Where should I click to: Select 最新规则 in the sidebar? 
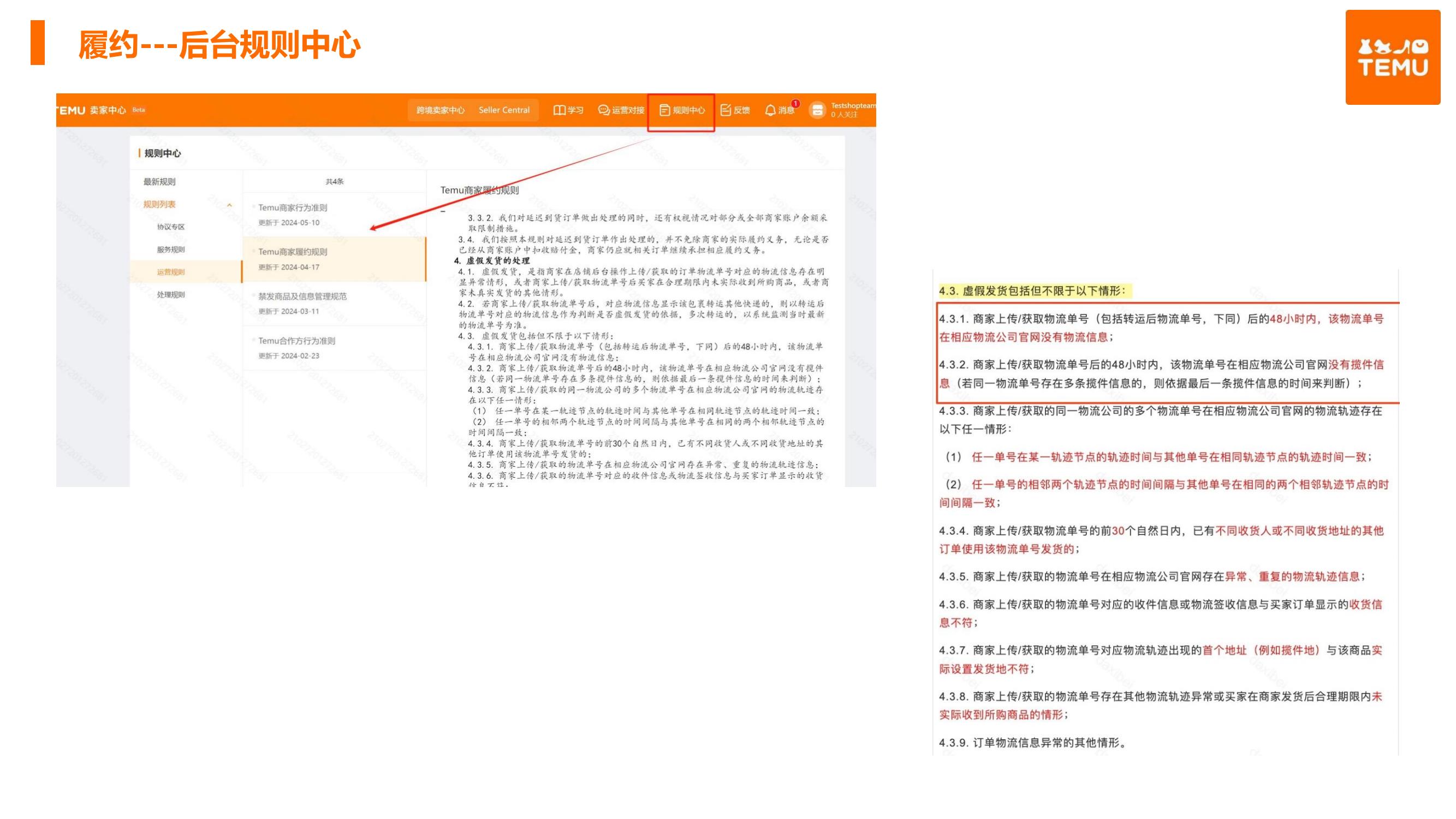point(159,181)
